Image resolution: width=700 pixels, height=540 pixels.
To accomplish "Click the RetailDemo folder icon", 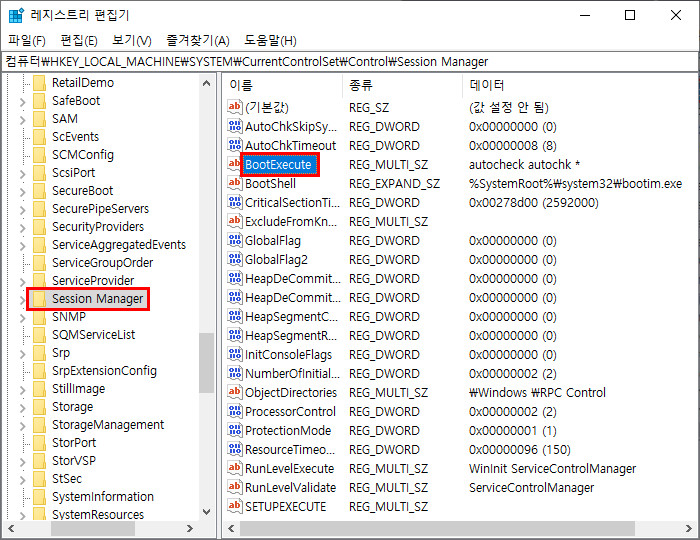I will click(x=40, y=83).
